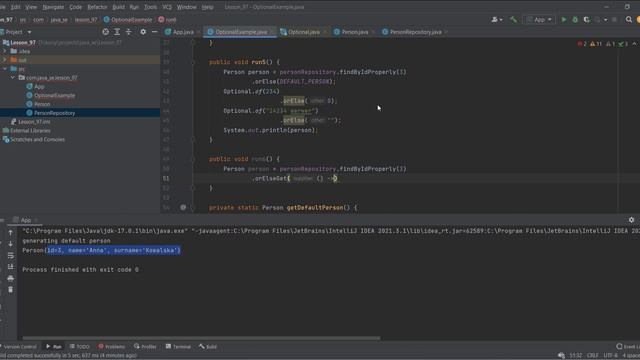Toggle soft-wrap in Run console
The width and height of the screenshot is (640, 360).
pos(11,255)
